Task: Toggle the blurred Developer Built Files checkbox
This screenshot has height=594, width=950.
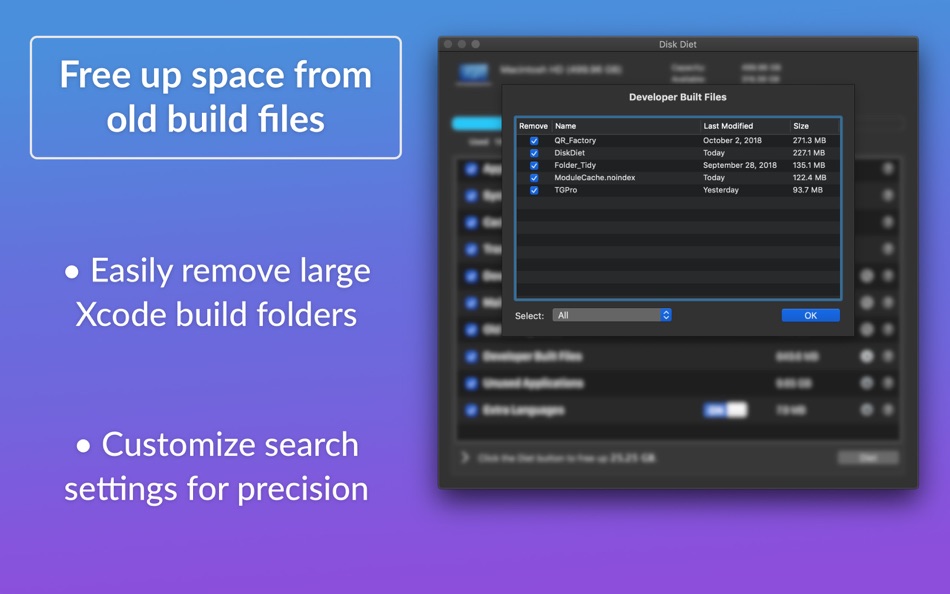Action: point(471,356)
